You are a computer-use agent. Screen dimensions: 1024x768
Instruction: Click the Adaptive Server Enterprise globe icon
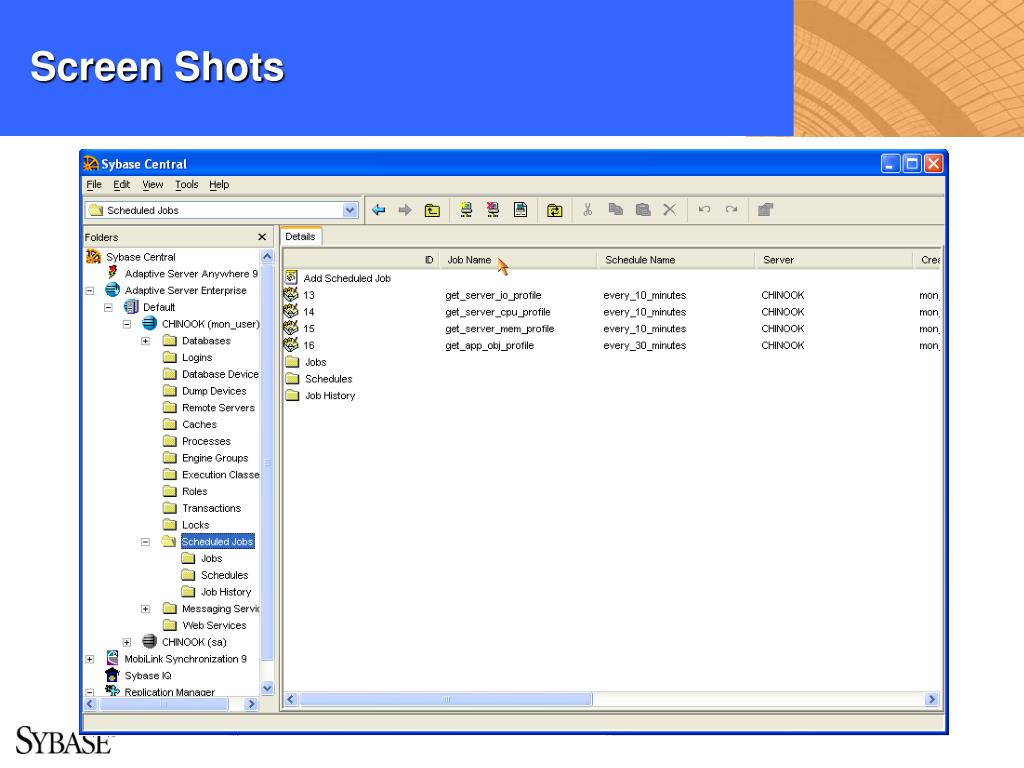tap(112, 290)
